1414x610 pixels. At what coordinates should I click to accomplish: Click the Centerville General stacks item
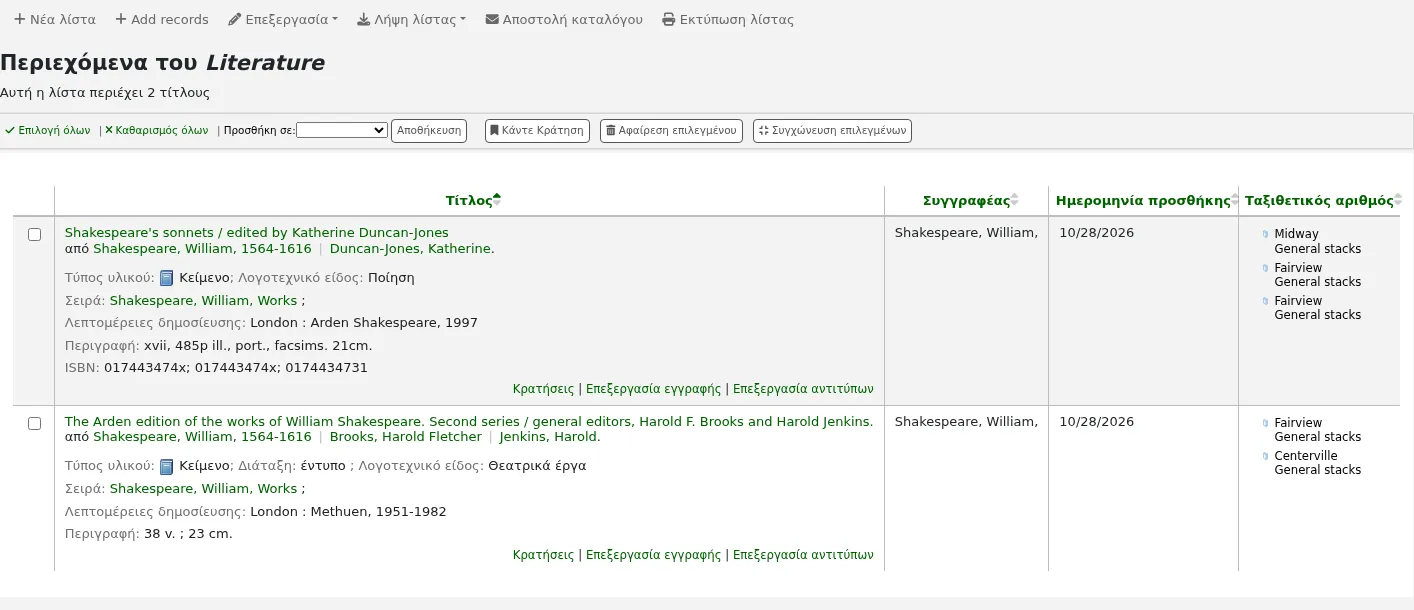1317,463
